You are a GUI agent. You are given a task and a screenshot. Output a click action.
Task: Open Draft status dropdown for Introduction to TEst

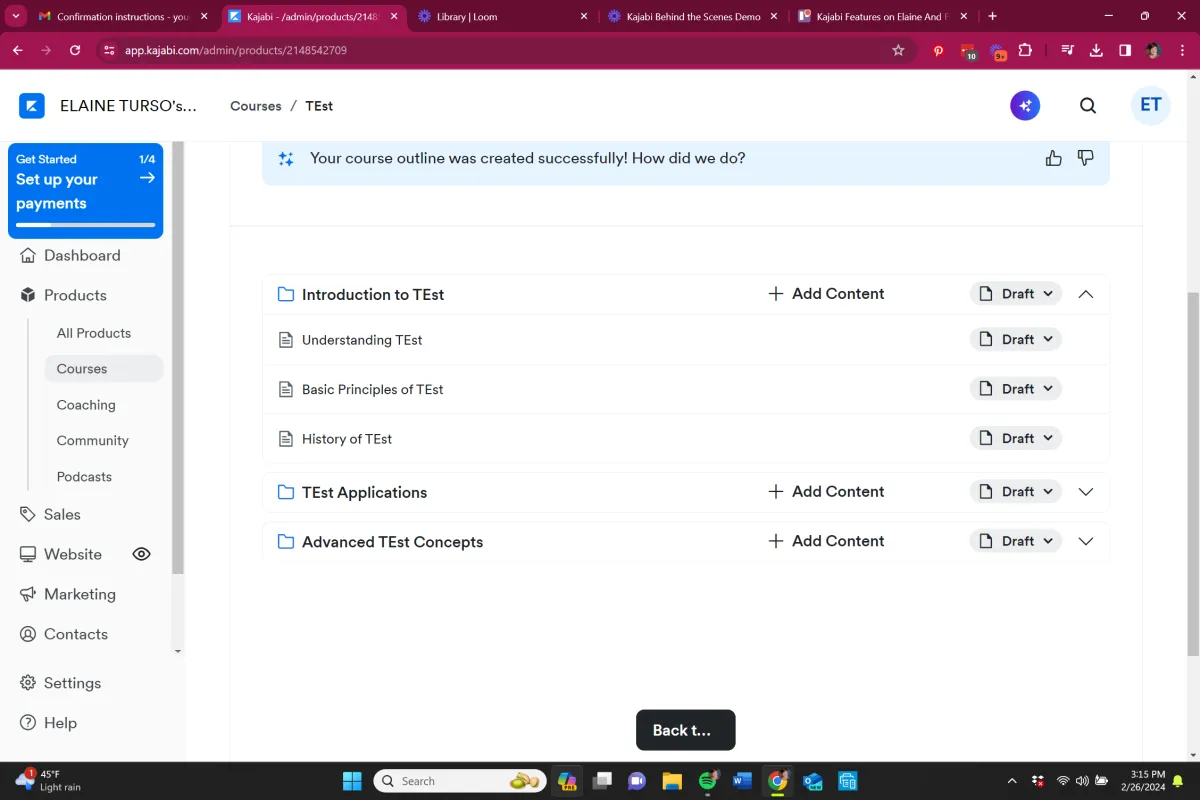[x=1016, y=294]
